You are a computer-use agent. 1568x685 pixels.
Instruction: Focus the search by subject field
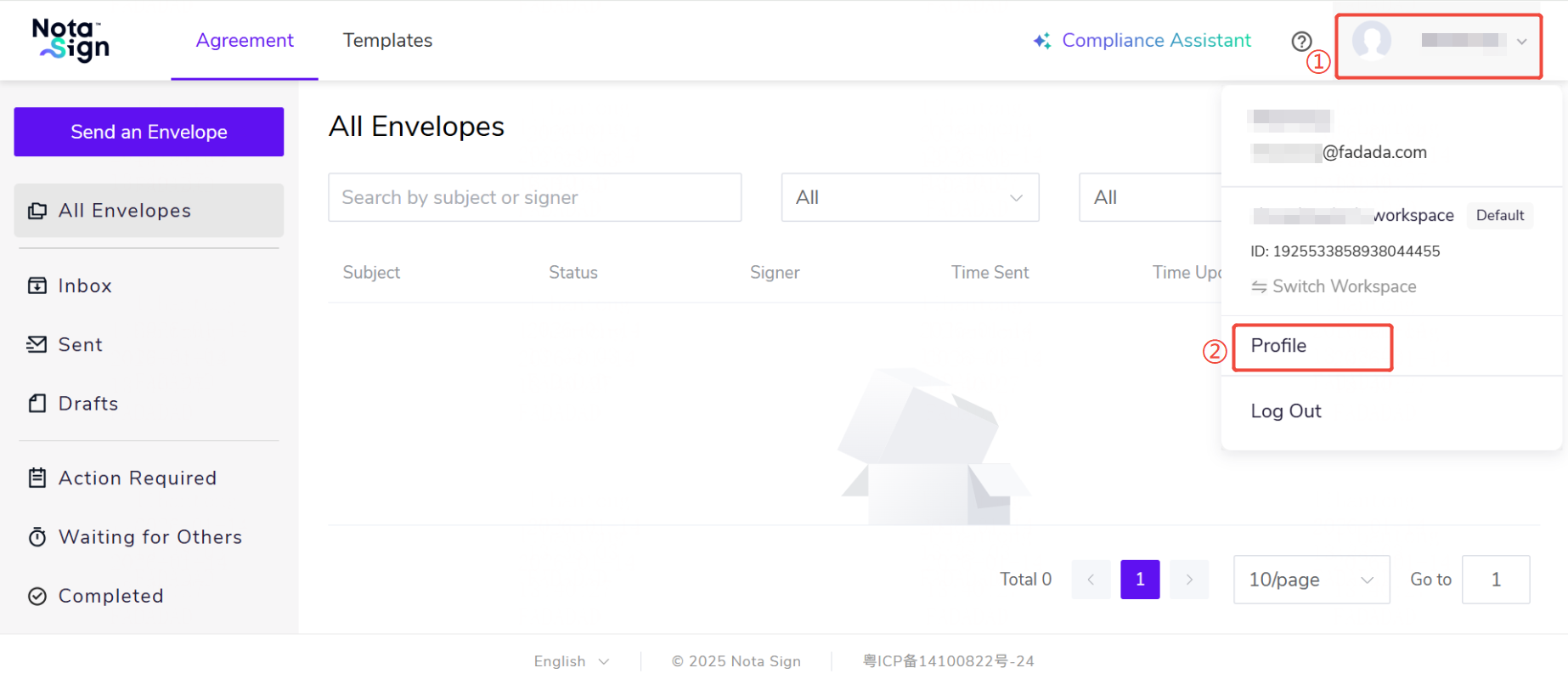click(x=534, y=197)
